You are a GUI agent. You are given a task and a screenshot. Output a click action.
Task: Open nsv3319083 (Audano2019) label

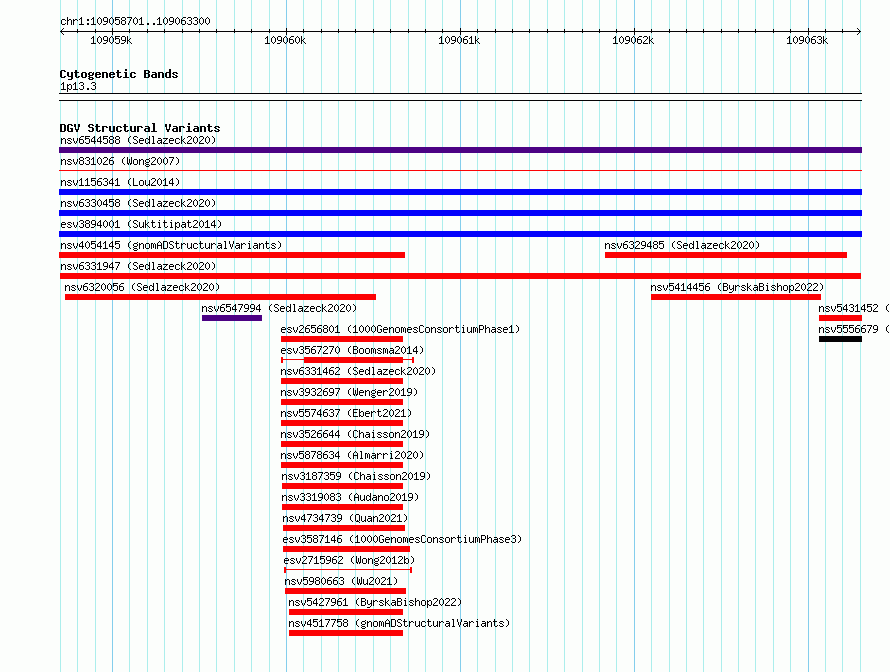pos(350,497)
